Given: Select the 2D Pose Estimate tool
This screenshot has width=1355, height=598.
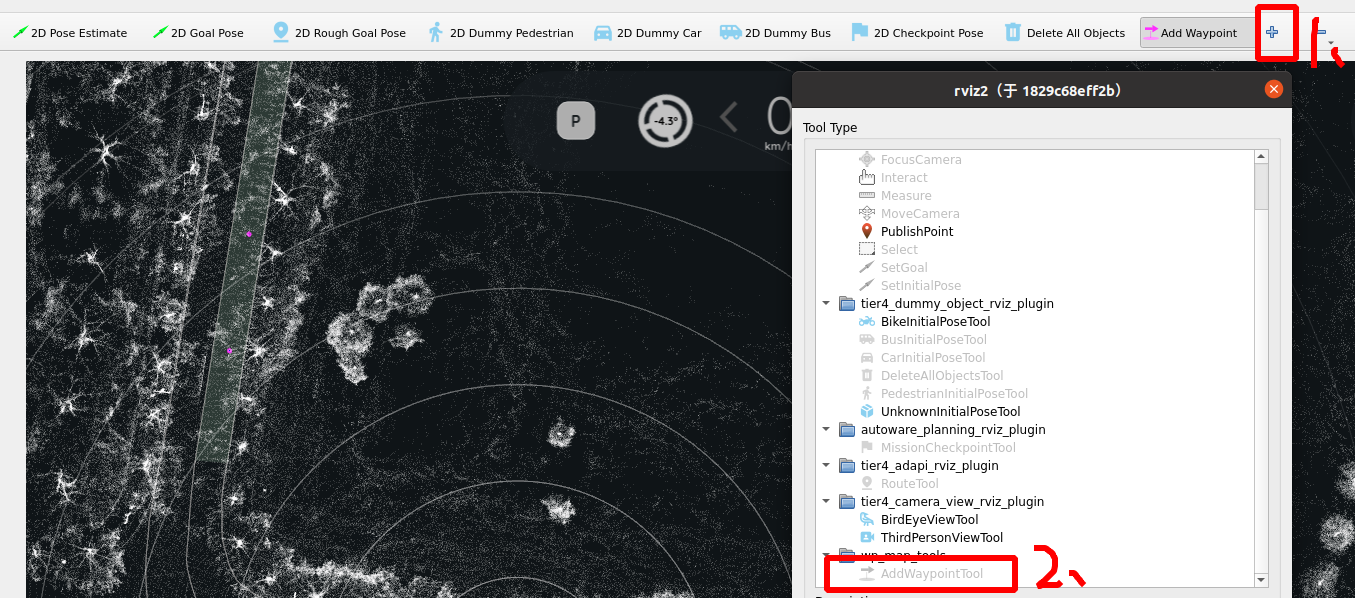Looking at the screenshot, I should (70, 33).
